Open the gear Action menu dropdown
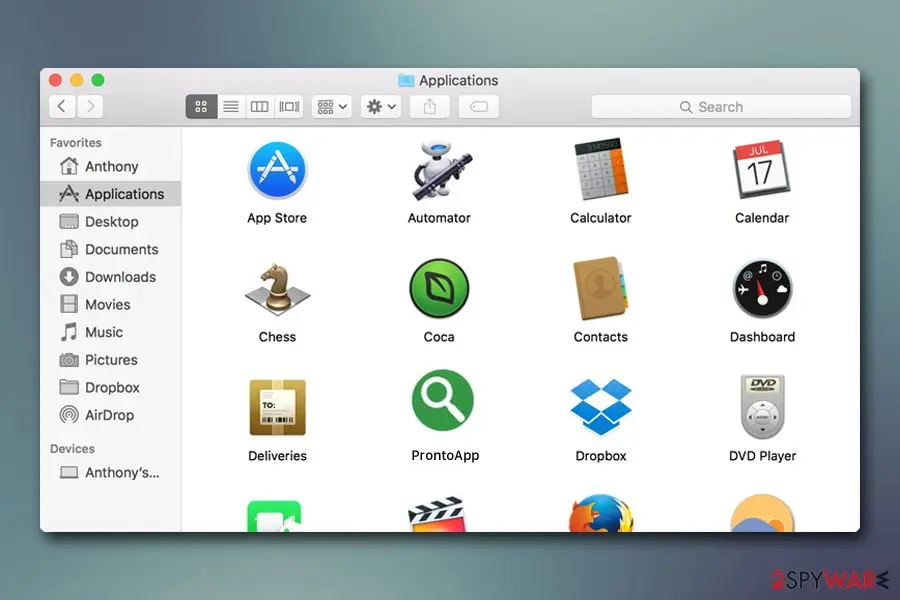Viewport: 900px width, 600px height. point(381,107)
